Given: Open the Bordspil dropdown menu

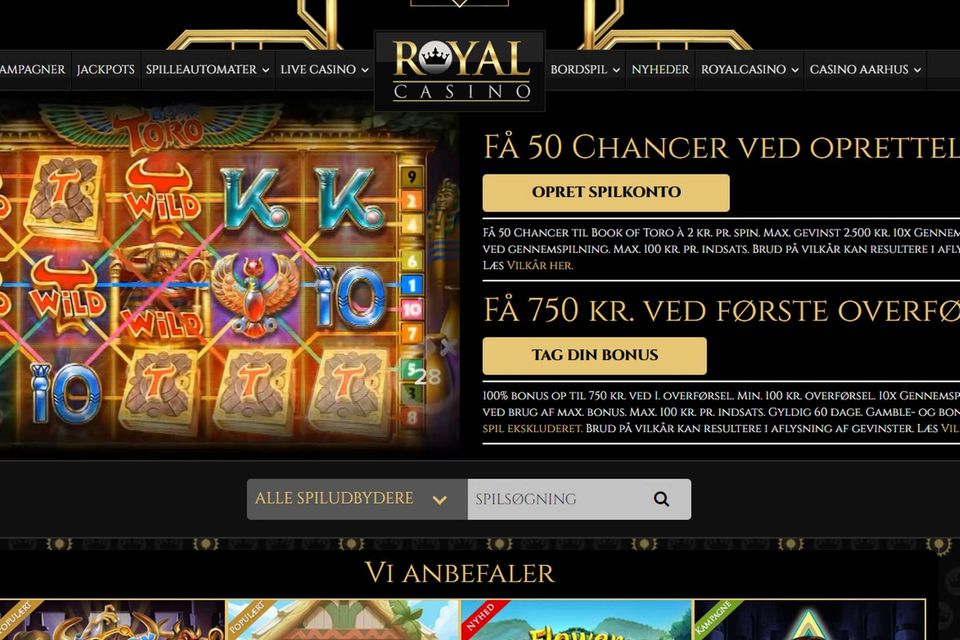Looking at the screenshot, I should 585,70.
